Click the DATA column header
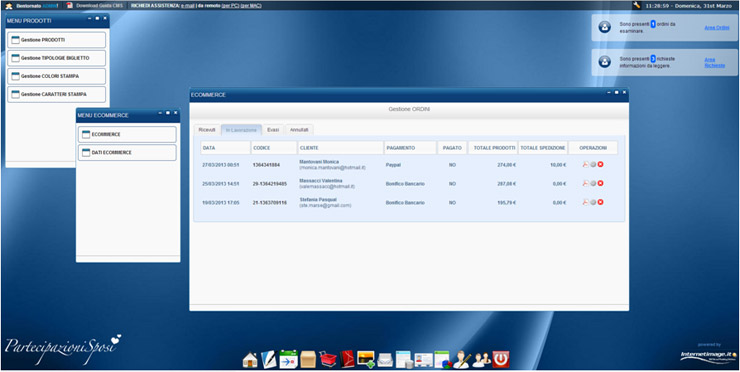 point(226,148)
